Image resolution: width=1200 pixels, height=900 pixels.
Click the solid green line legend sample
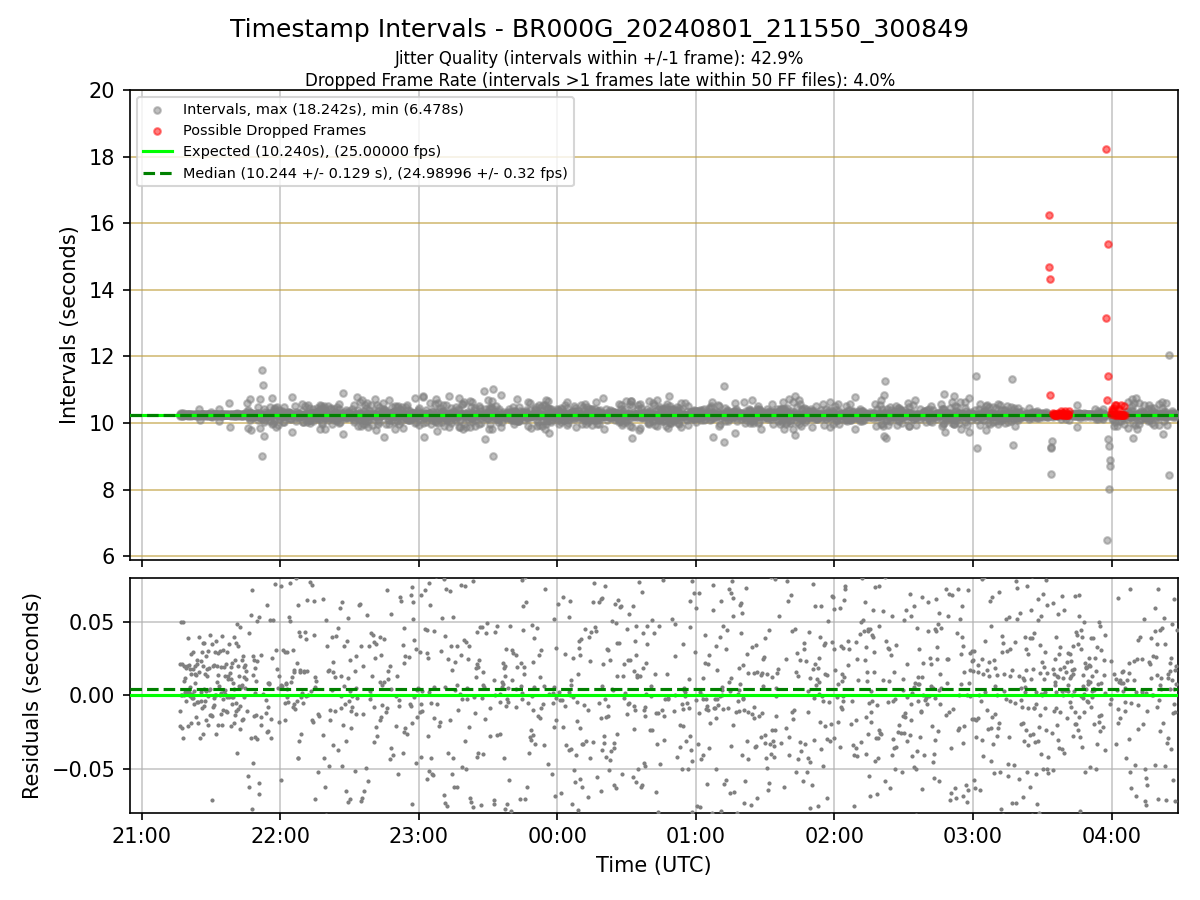(158, 152)
